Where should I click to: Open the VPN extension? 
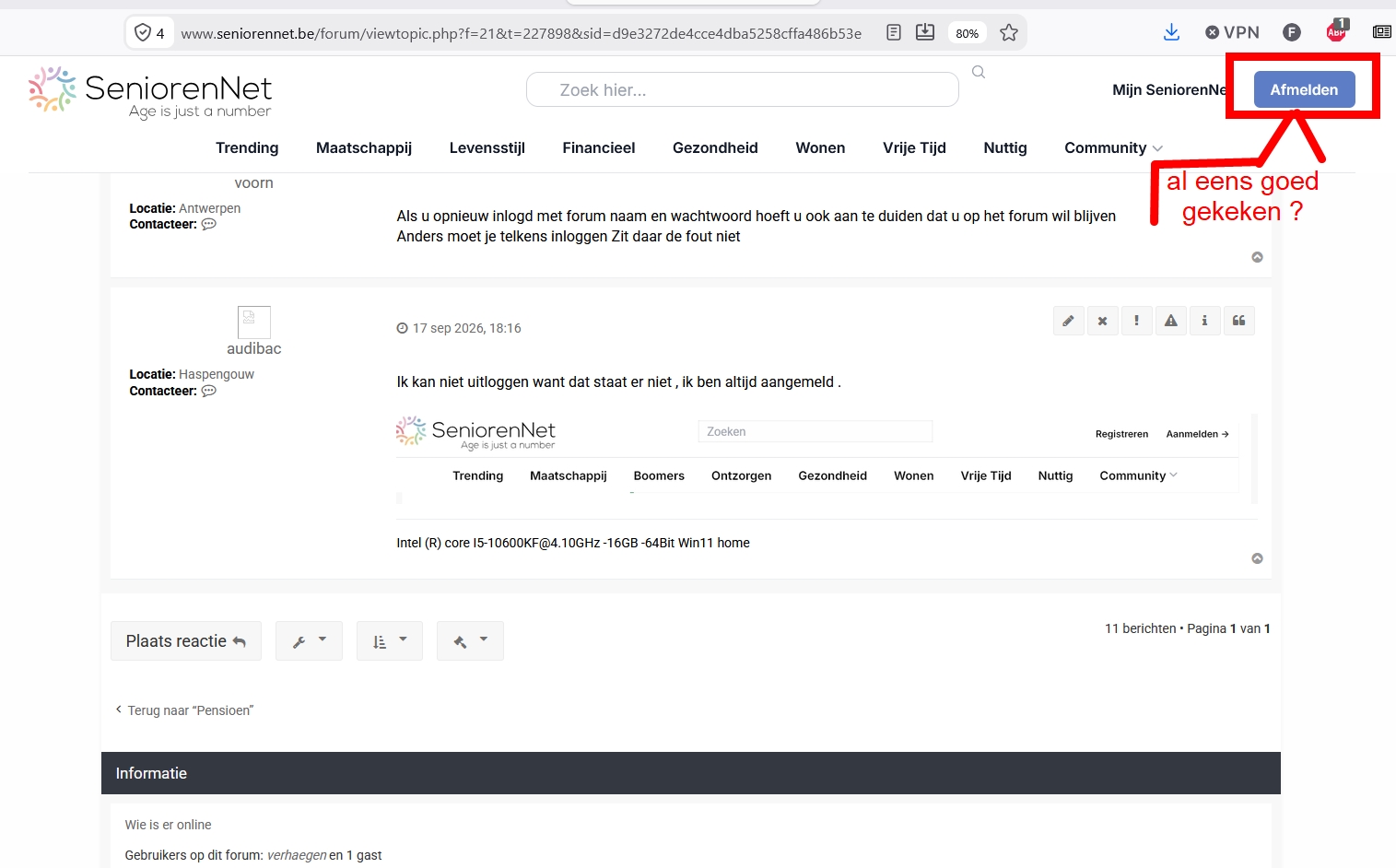1232,32
